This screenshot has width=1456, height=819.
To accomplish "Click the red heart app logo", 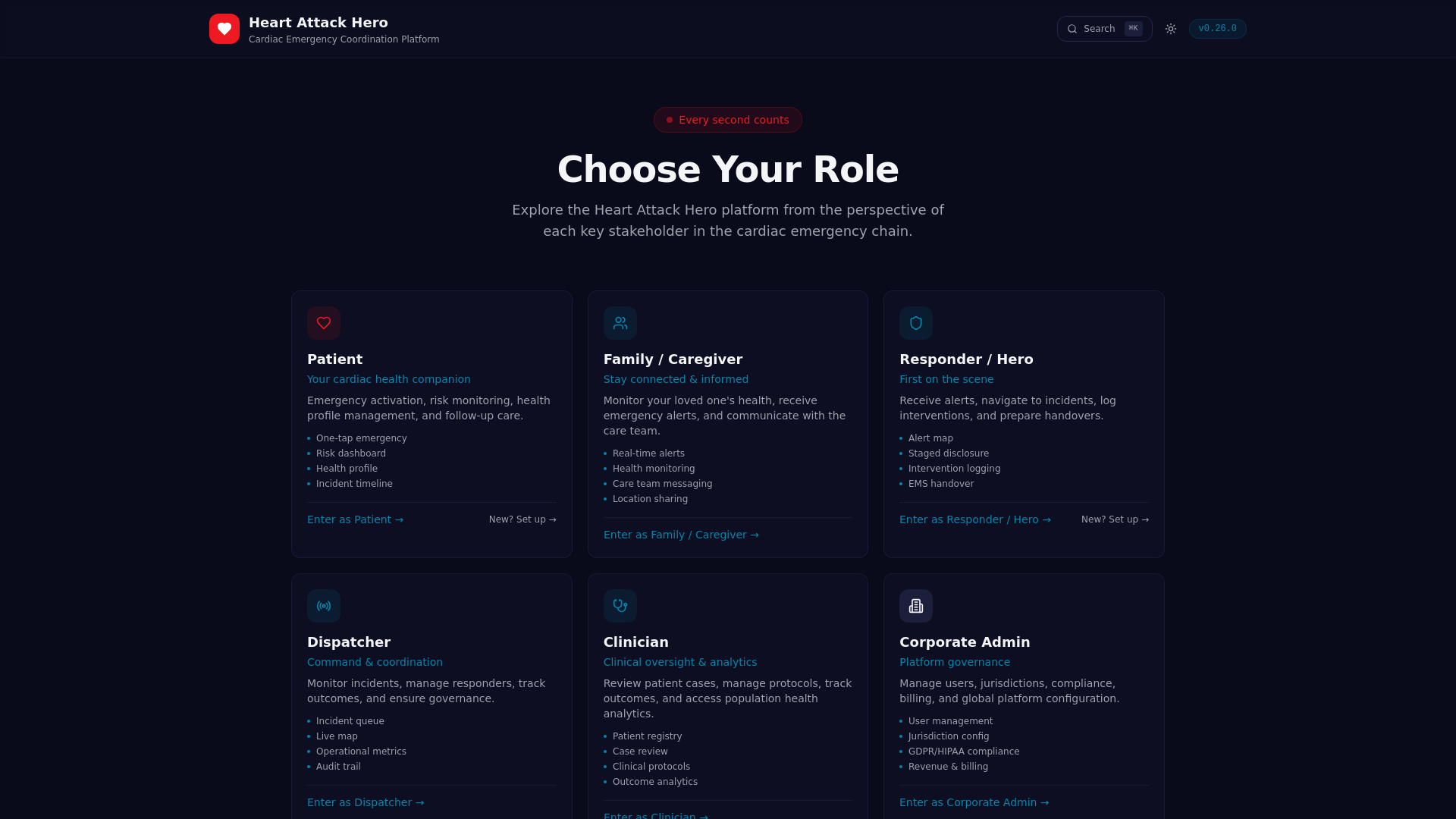I will click(x=224, y=29).
